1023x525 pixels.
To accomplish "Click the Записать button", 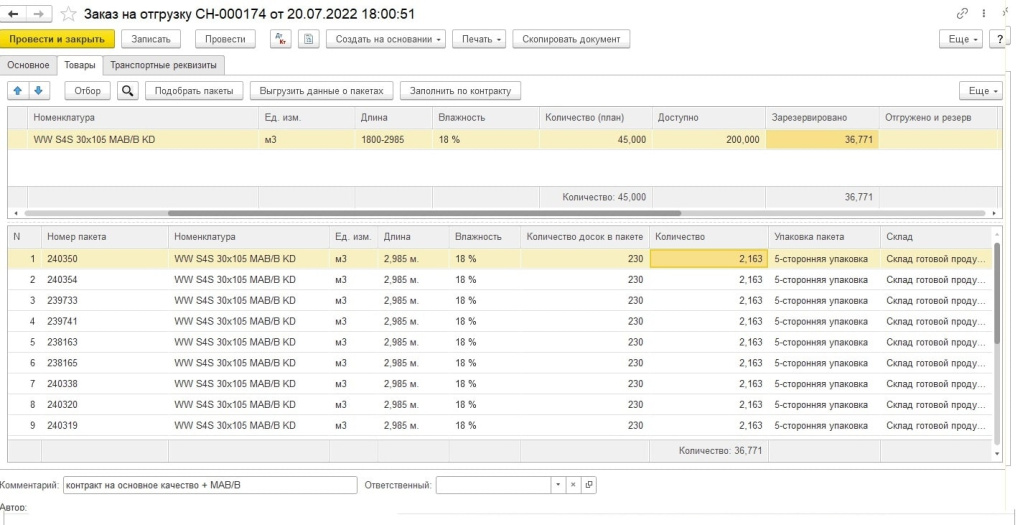I will tap(151, 39).
